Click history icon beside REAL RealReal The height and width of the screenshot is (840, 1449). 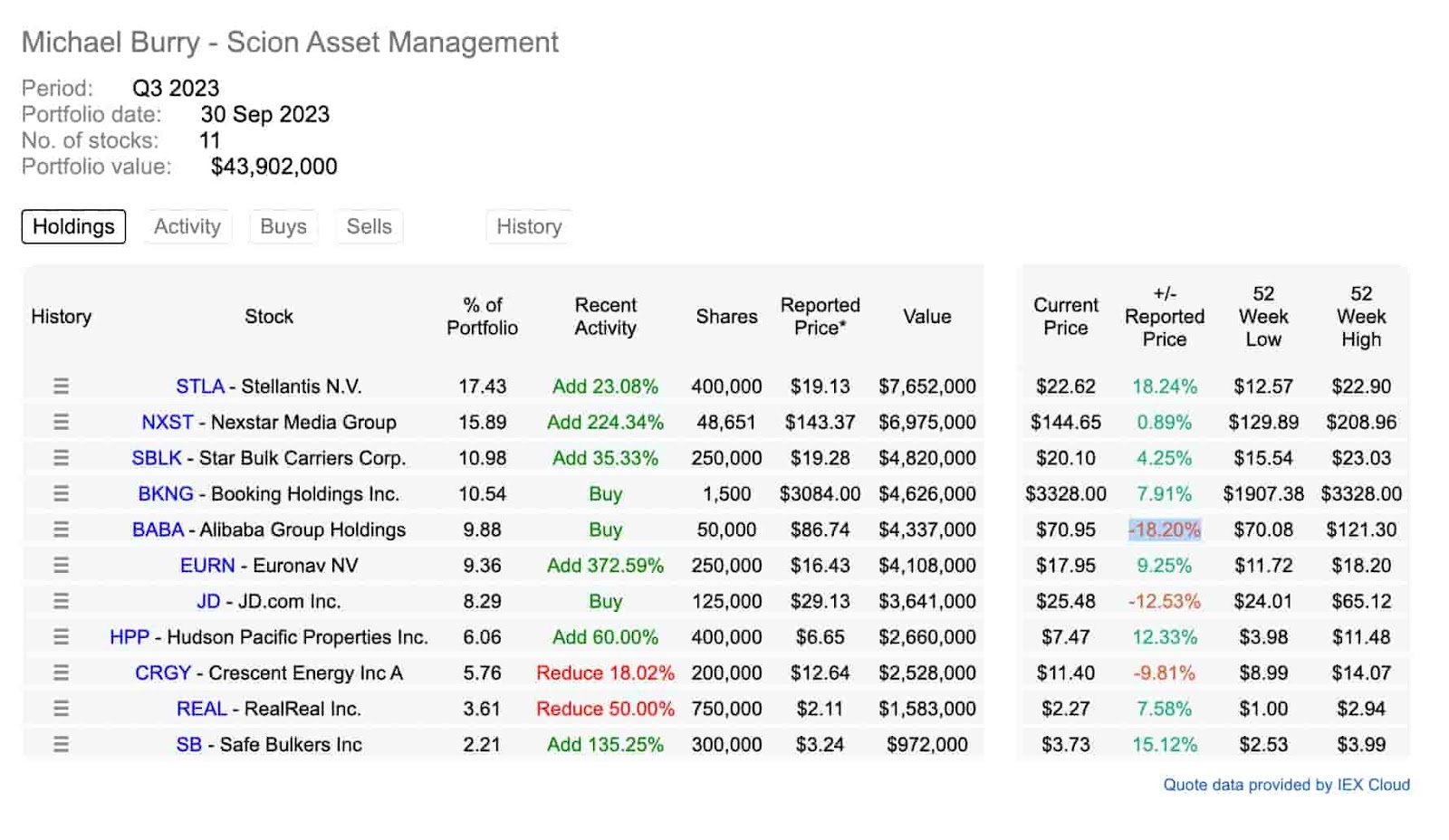coord(61,709)
